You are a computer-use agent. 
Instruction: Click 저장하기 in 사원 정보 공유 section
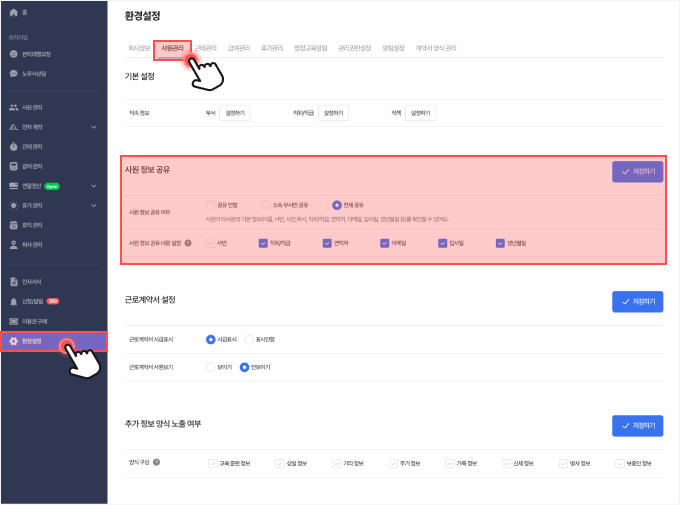[637, 172]
